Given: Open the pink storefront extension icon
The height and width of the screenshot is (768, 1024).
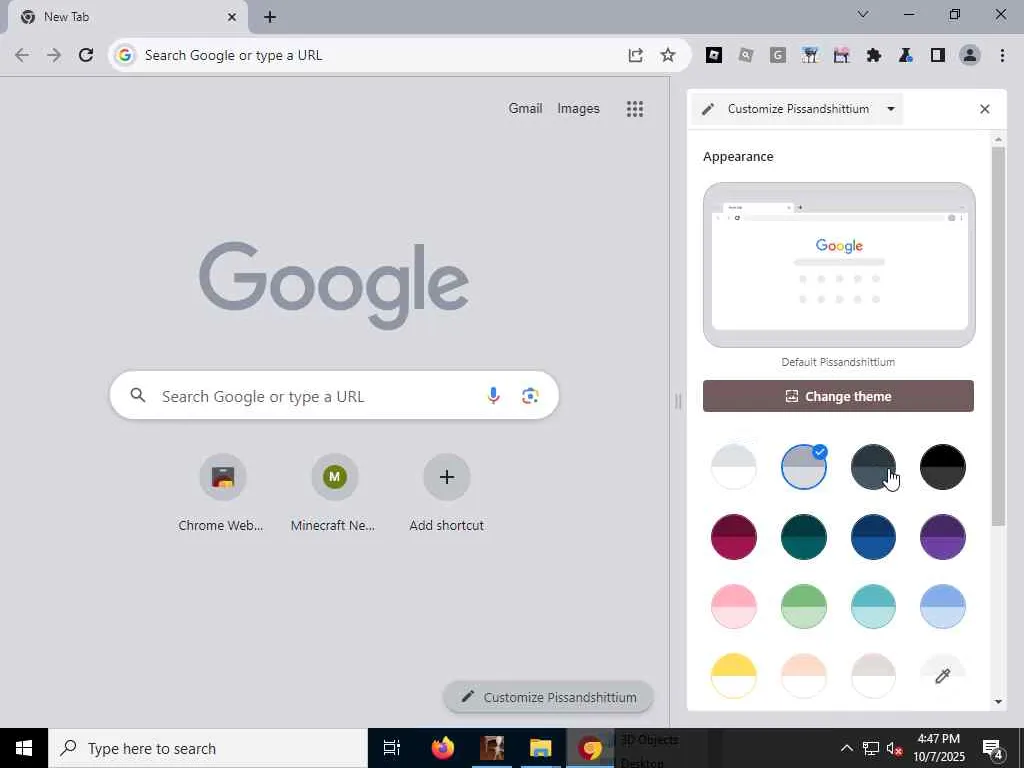Looking at the screenshot, I should (x=841, y=56).
